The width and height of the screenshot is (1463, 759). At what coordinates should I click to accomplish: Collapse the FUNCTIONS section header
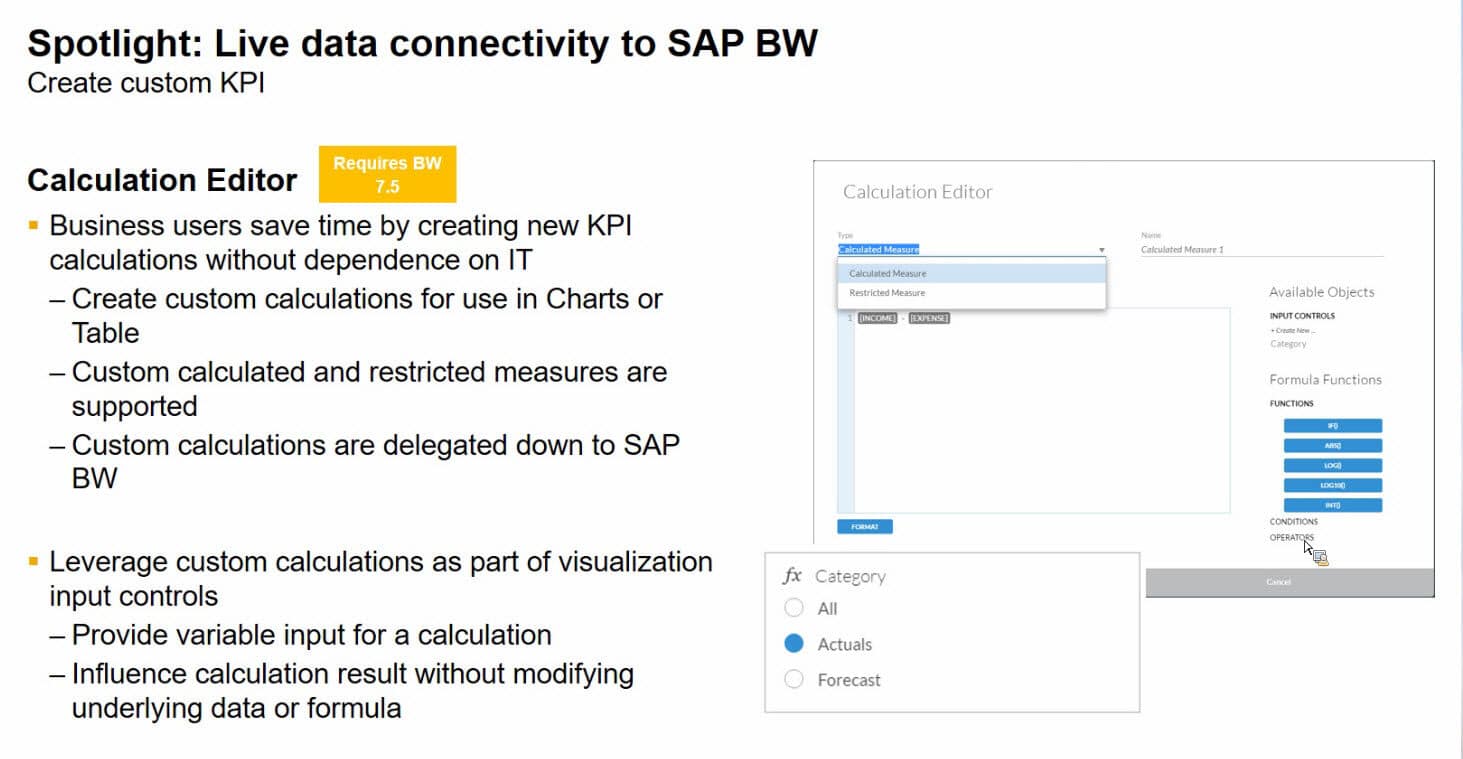[1291, 404]
